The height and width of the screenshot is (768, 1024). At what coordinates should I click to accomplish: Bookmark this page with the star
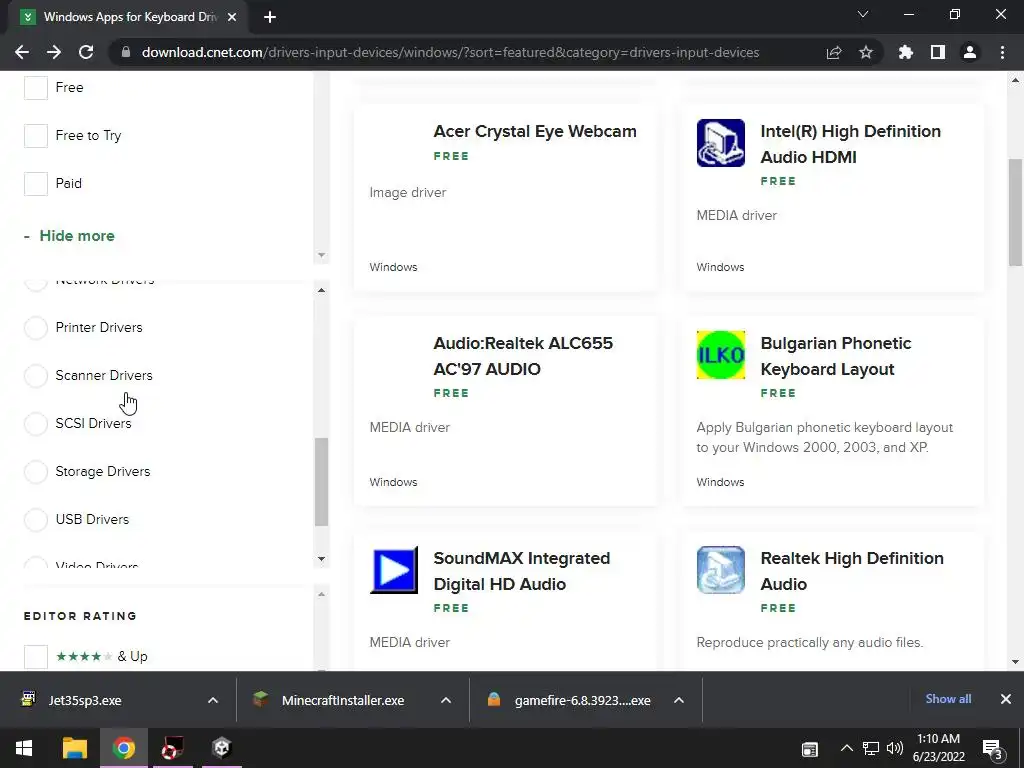point(866,52)
